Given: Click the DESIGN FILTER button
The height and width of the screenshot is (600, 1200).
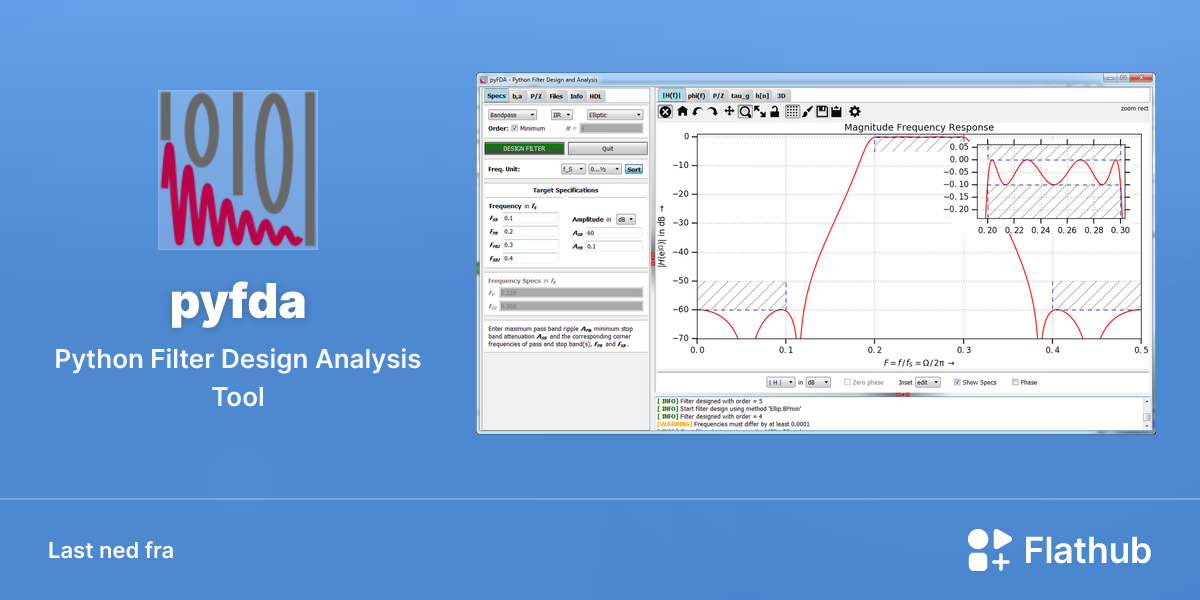Looking at the screenshot, I should (524, 148).
